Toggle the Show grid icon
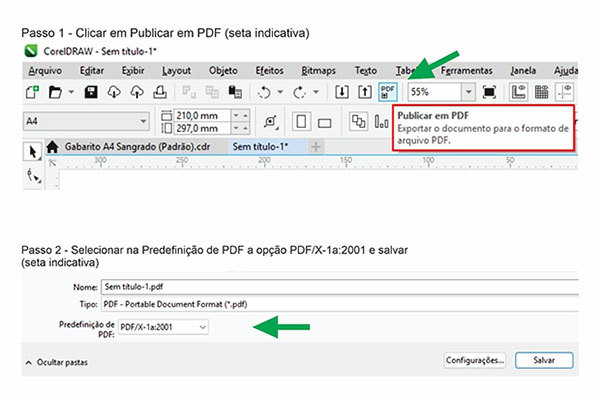 [541, 92]
